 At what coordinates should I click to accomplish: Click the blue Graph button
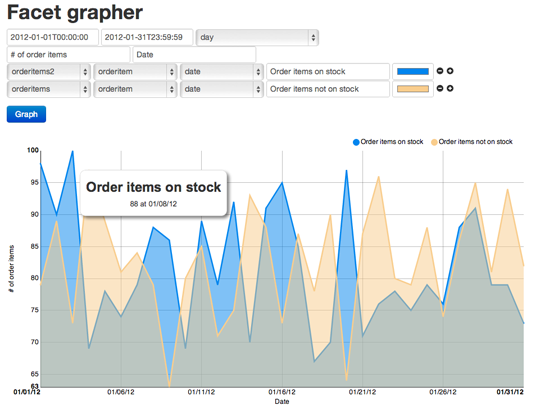[x=26, y=114]
